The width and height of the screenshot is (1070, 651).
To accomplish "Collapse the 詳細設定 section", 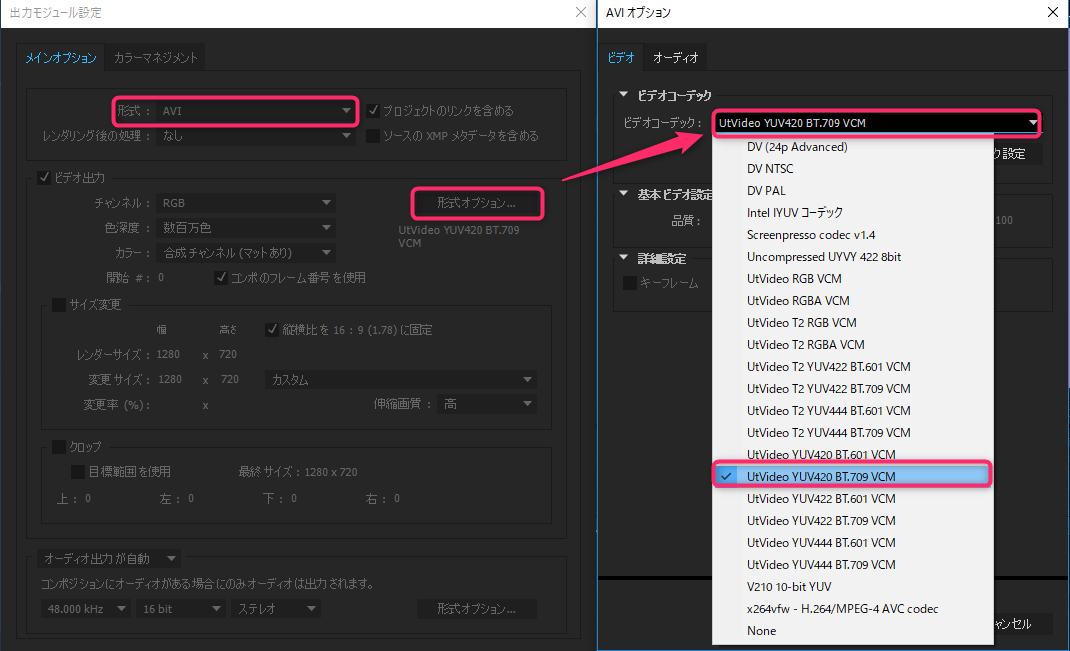I will (x=625, y=257).
